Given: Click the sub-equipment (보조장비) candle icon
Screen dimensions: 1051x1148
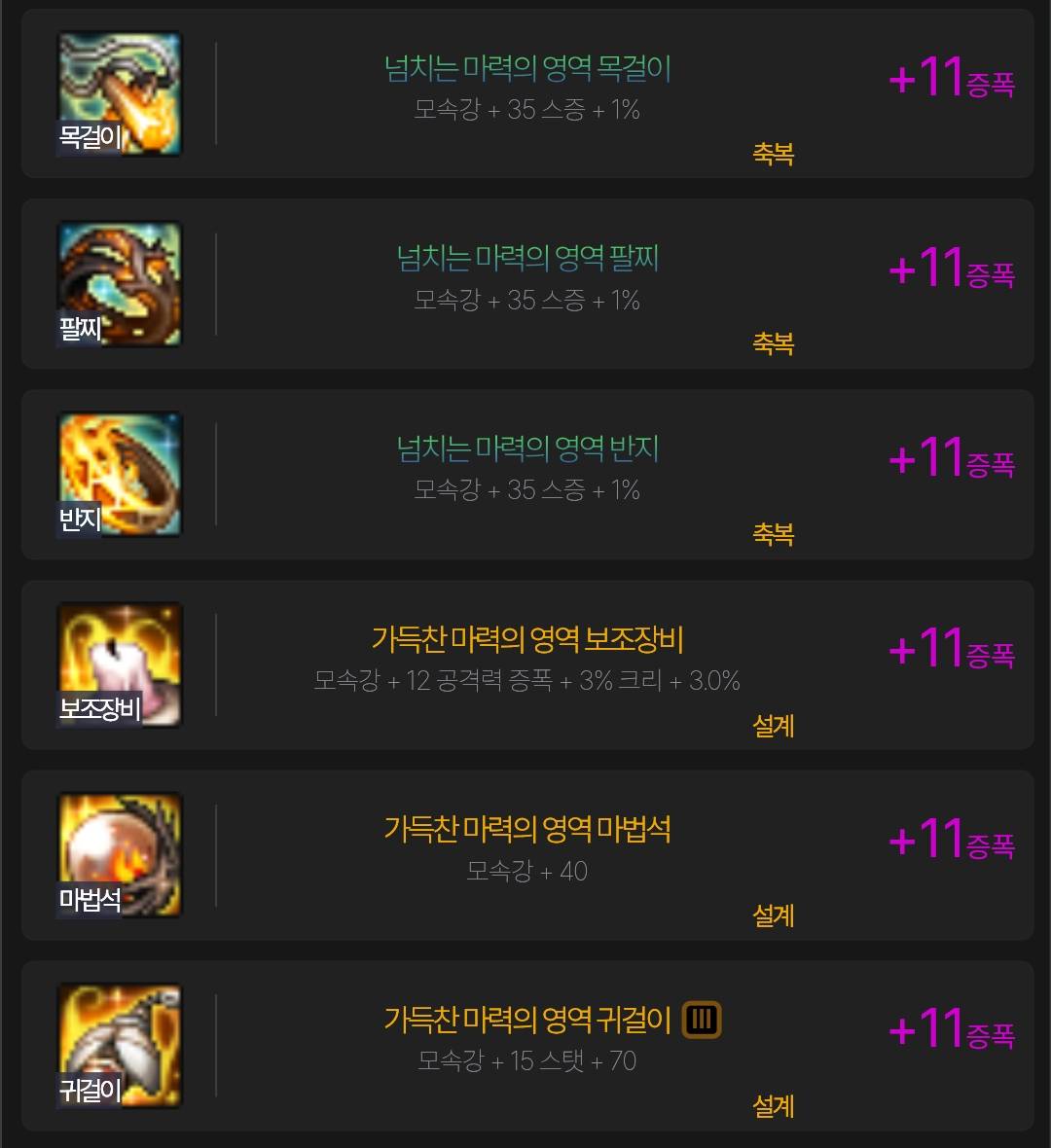Looking at the screenshot, I should coord(120,664).
